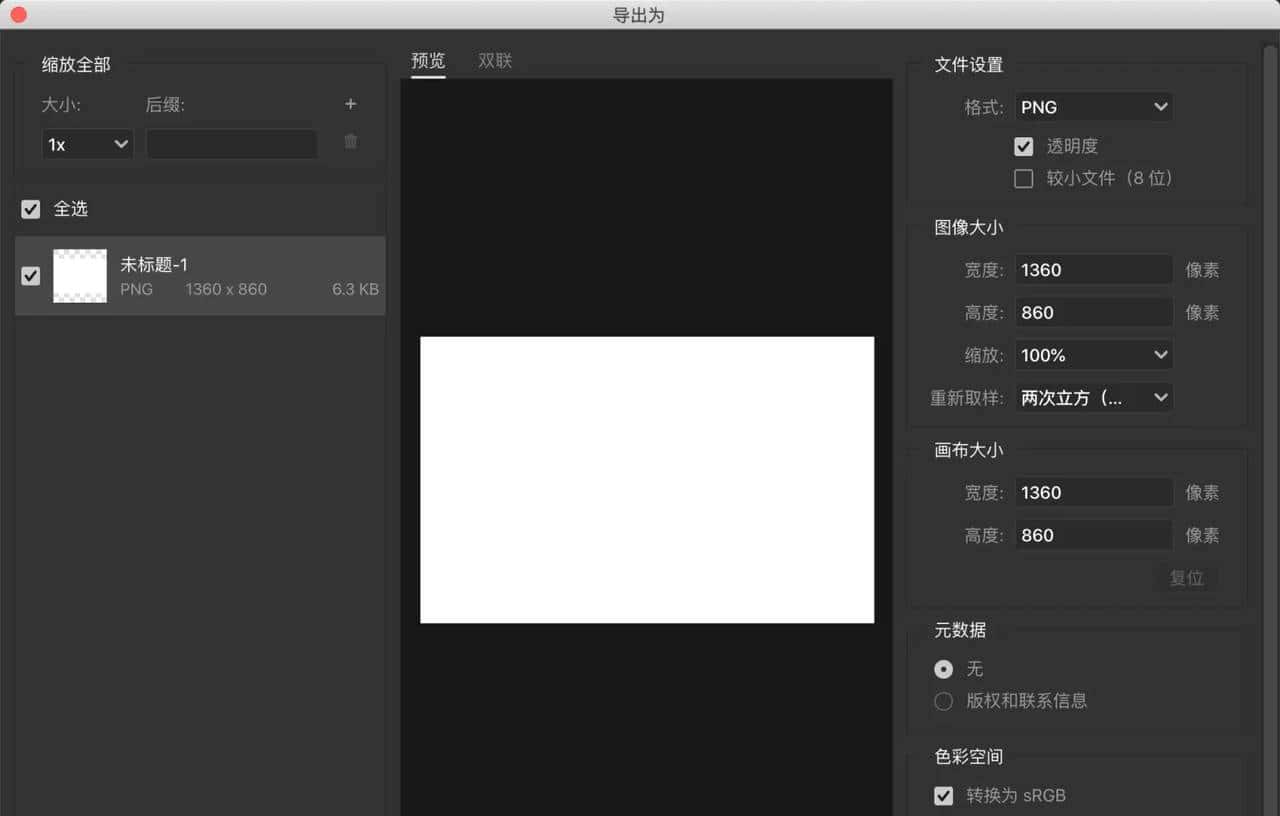The width and height of the screenshot is (1280, 816).
Task: Select the 预览 tab
Action: [428, 60]
